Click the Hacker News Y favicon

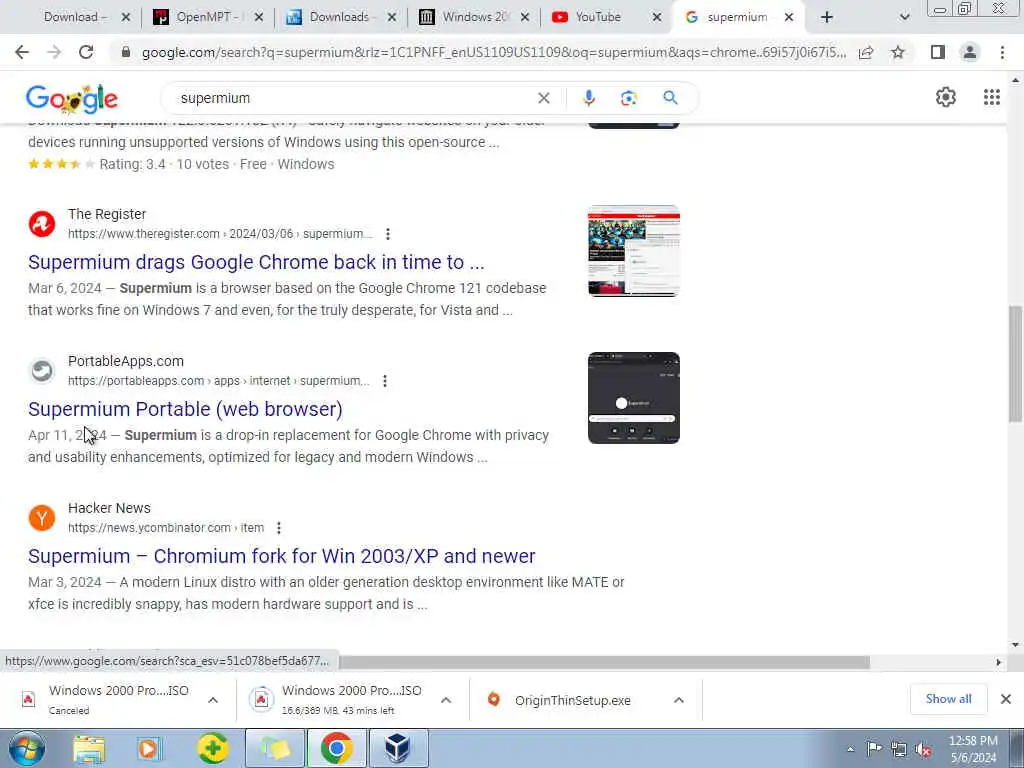pos(42,518)
